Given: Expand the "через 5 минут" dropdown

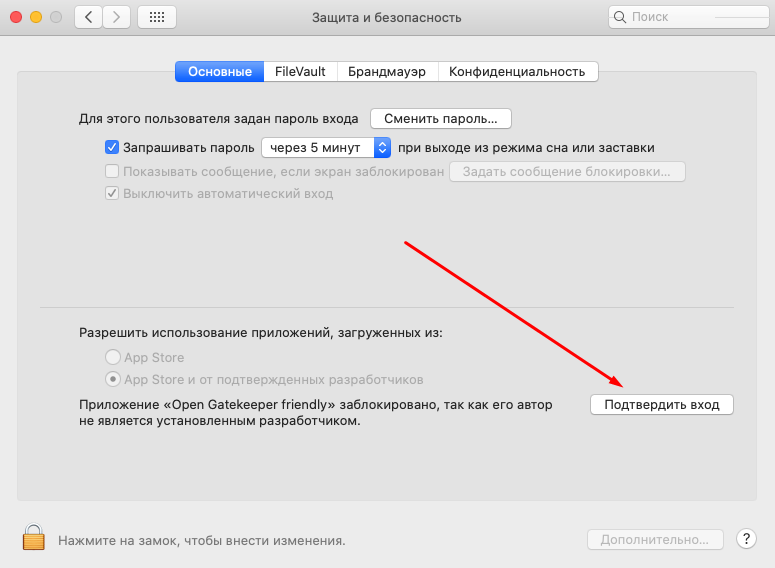Looking at the screenshot, I should (326, 147).
